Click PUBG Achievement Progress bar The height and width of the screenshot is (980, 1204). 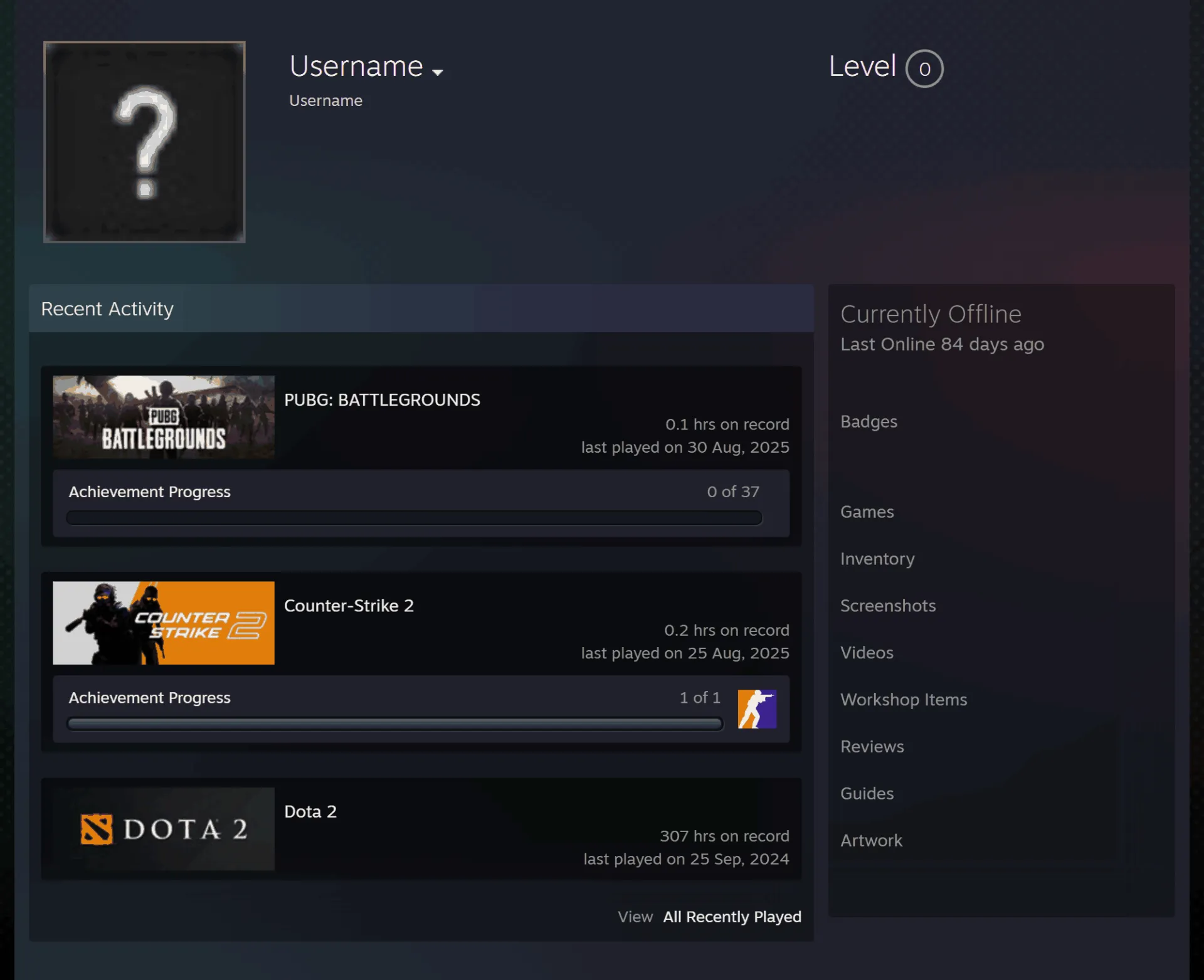point(414,518)
